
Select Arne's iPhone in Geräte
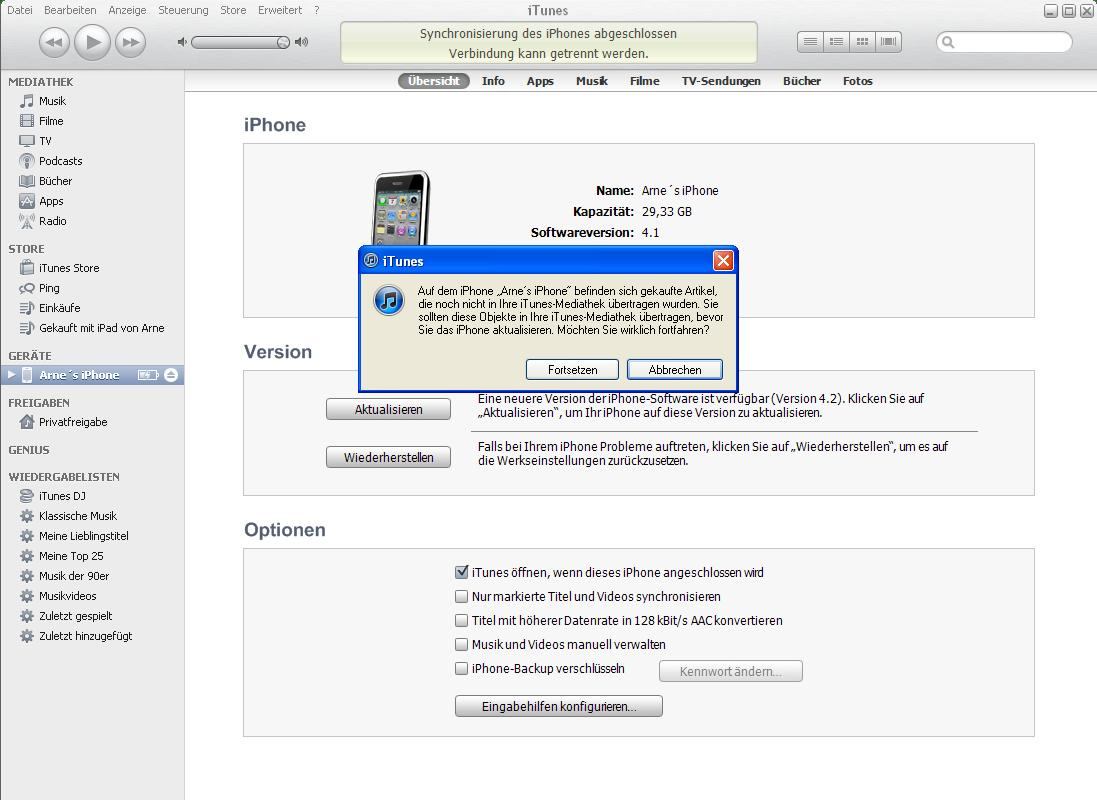(x=79, y=375)
